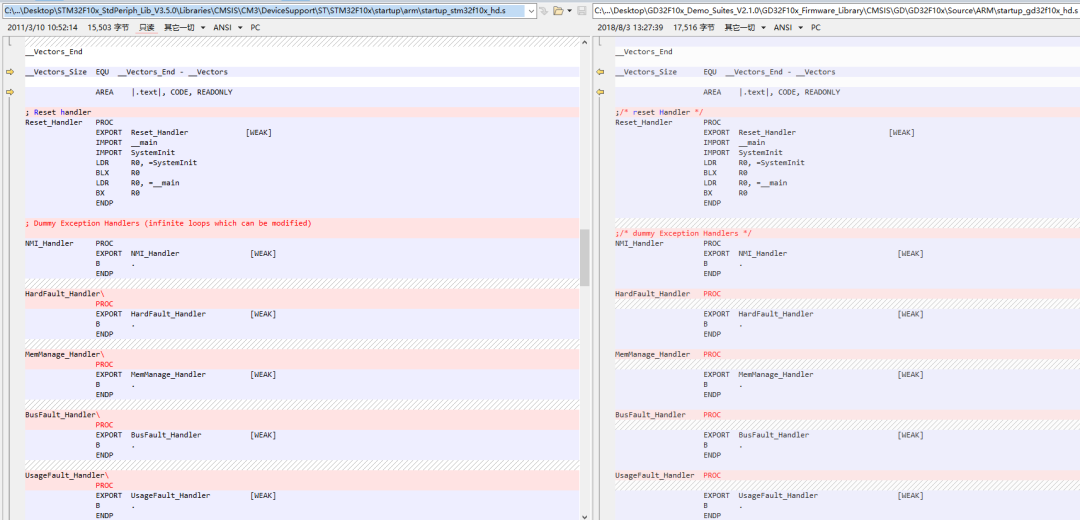This screenshot has height=520, width=1080.
Task: Click 'EXPORT Reset_Handler [WEAK]' in right pane
Action: coord(809,132)
